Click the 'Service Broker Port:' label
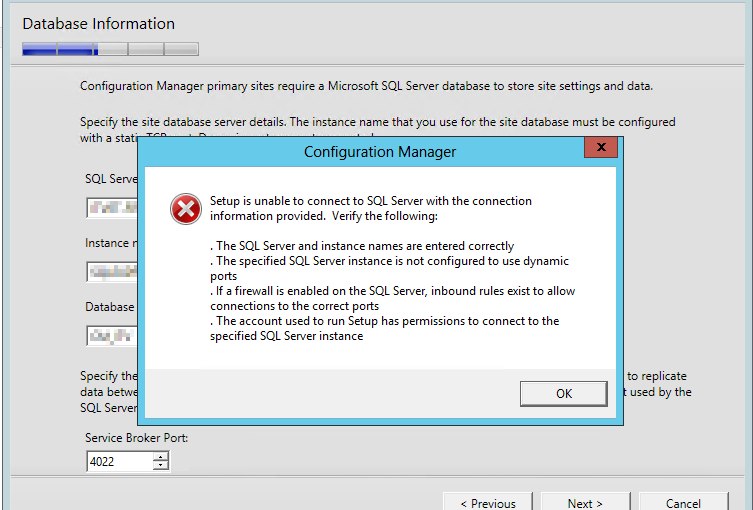The height and width of the screenshot is (510, 753). tap(136, 438)
